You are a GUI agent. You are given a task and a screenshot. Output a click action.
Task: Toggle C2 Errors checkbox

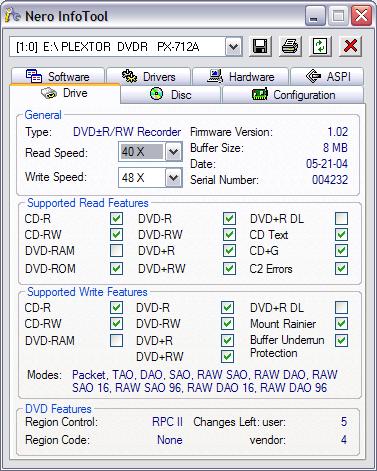coord(341,268)
